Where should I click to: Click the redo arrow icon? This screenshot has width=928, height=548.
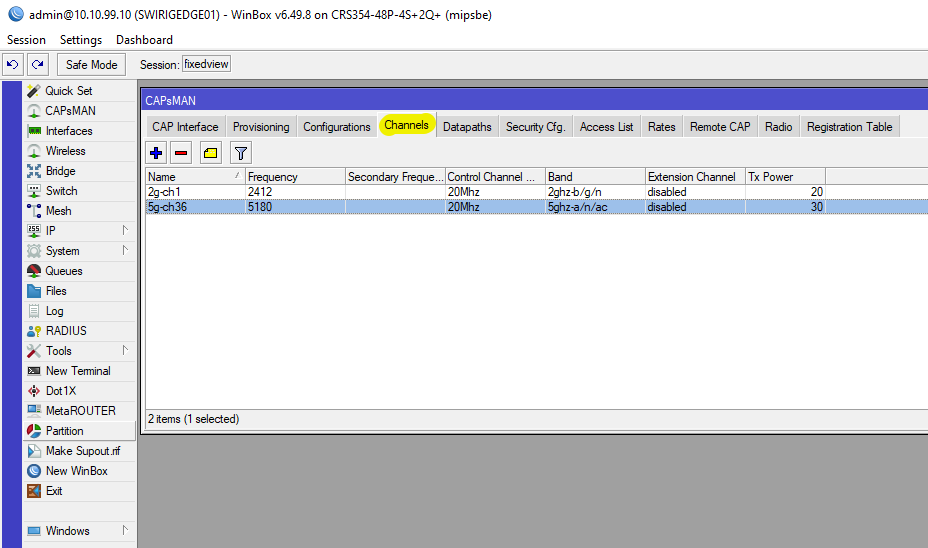37,65
